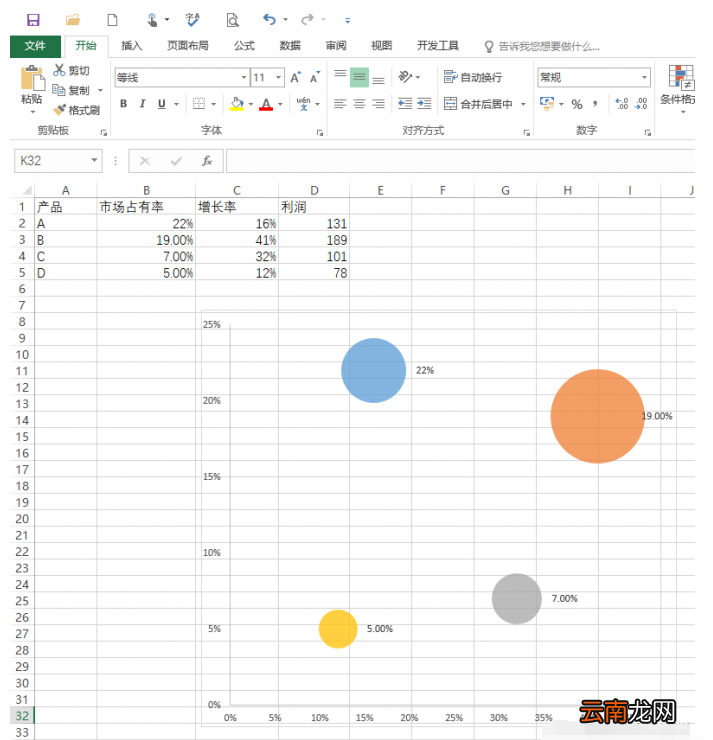Open print preview icon
This screenshot has width=713, height=740.
click(233, 20)
